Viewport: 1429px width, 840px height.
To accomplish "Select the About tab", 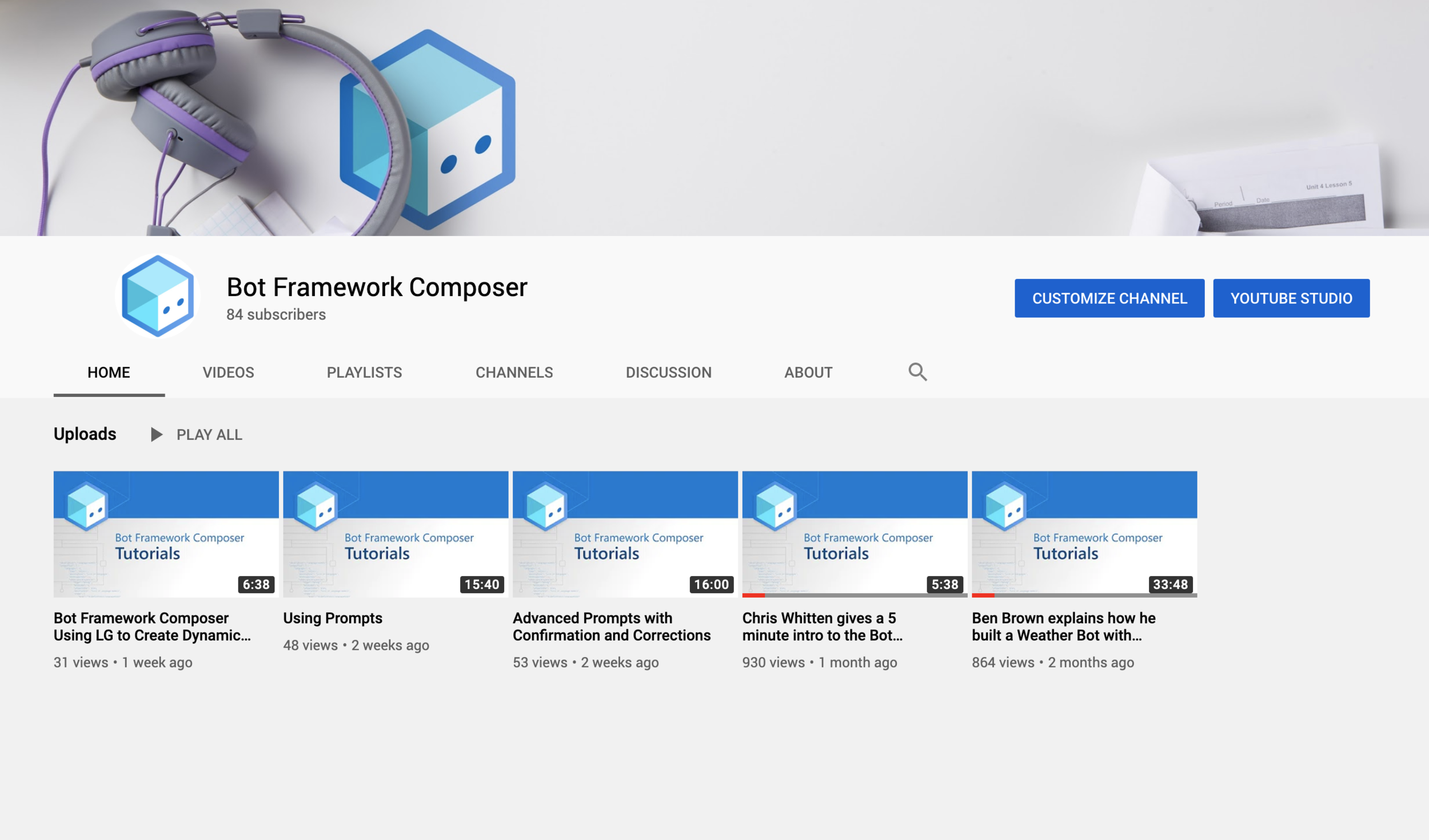I will click(x=808, y=373).
